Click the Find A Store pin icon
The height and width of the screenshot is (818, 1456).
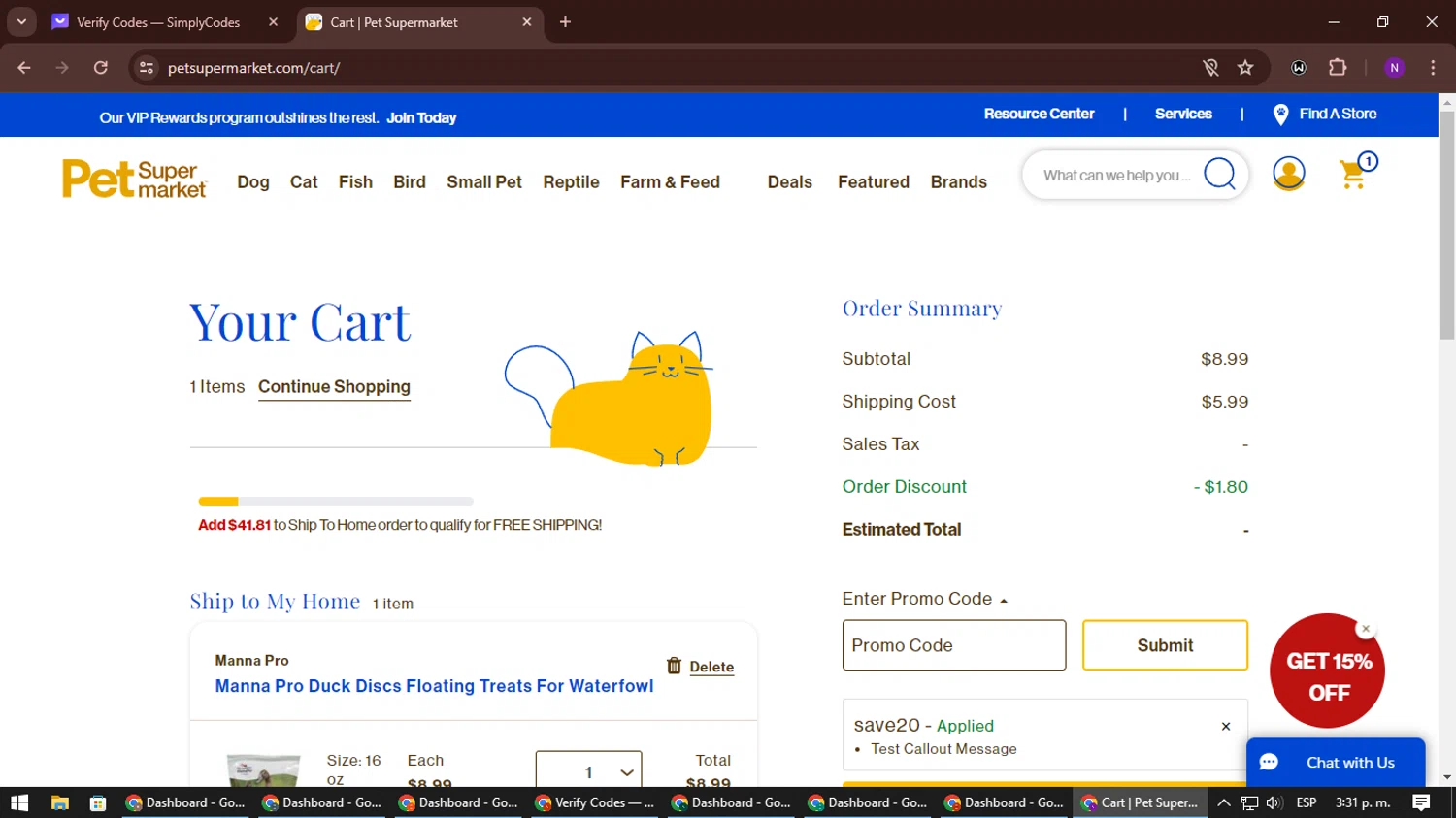tap(1280, 115)
